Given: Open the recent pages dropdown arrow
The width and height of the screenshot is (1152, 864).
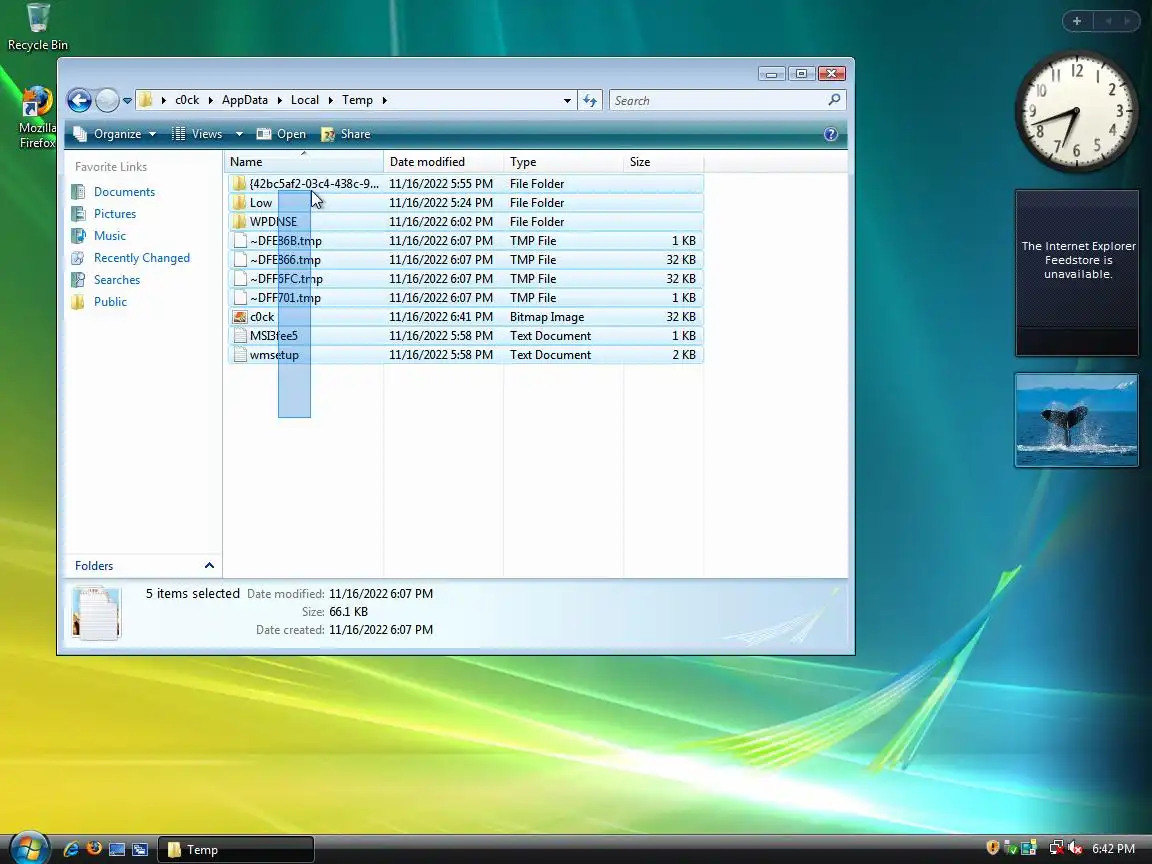Looking at the screenshot, I should click(127, 101).
